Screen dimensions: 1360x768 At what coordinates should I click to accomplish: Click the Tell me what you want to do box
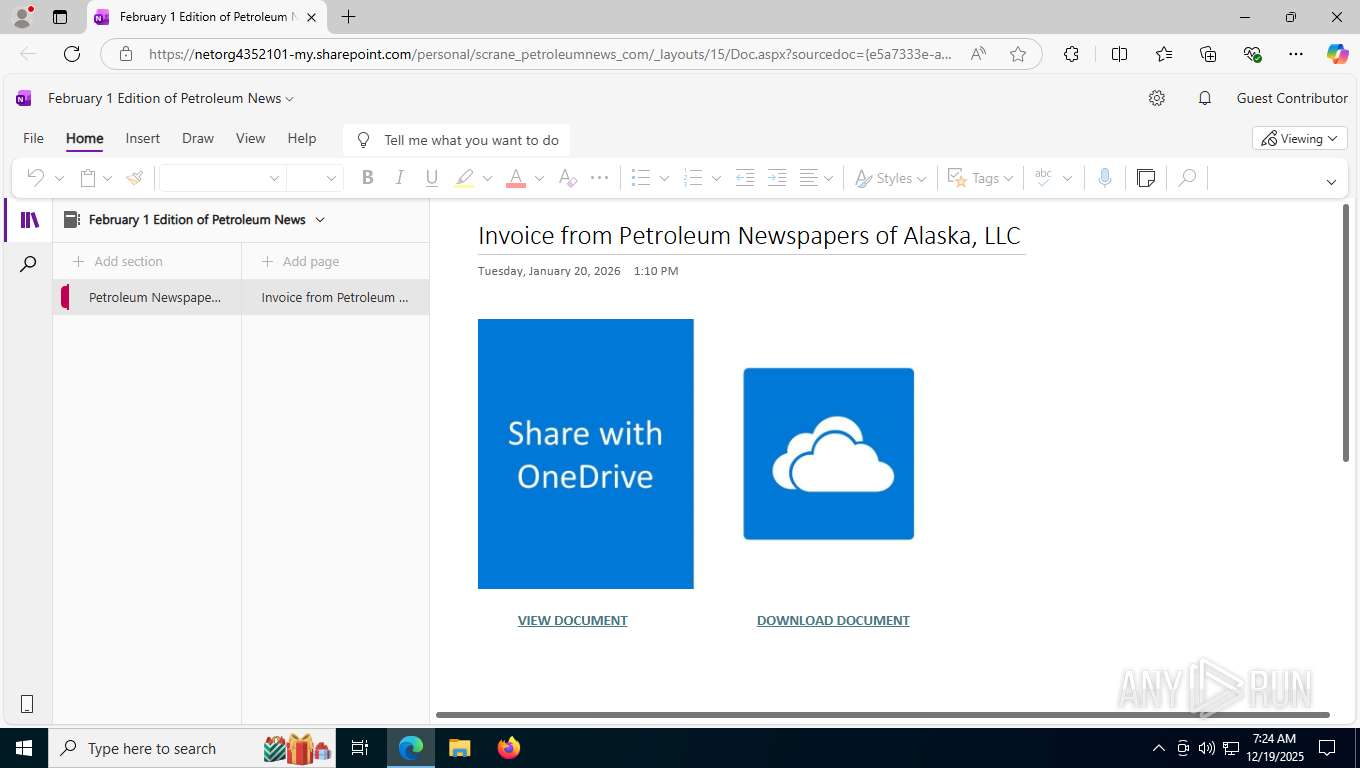coord(456,140)
